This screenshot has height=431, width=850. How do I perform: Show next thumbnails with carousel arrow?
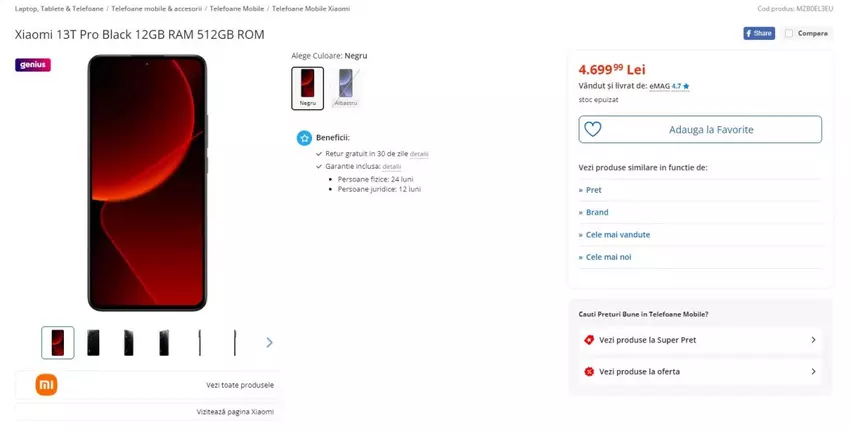pyautogui.click(x=269, y=342)
